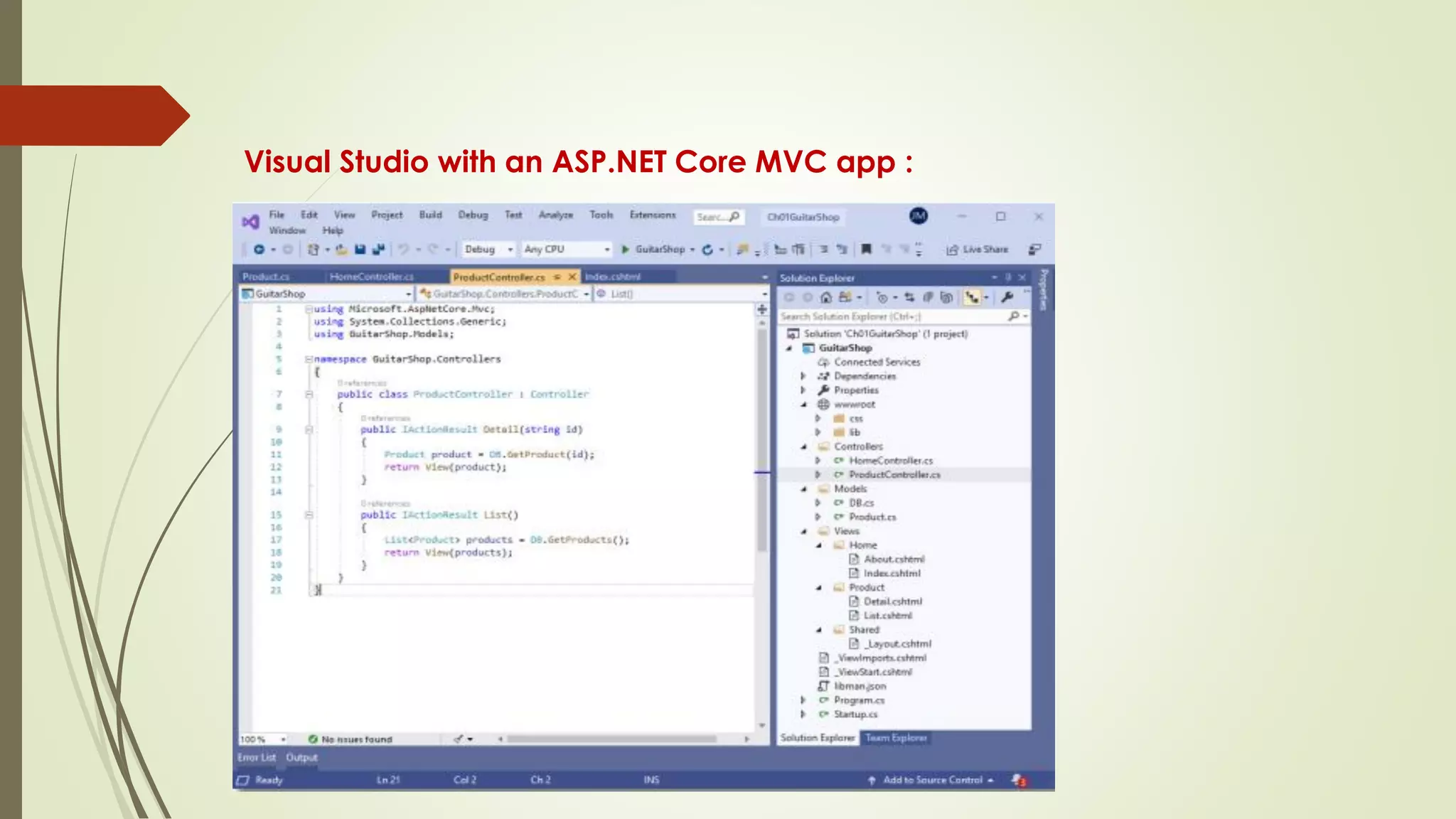Click the Search Solution Explorer field
This screenshot has height=819, width=1456.
coord(904,316)
